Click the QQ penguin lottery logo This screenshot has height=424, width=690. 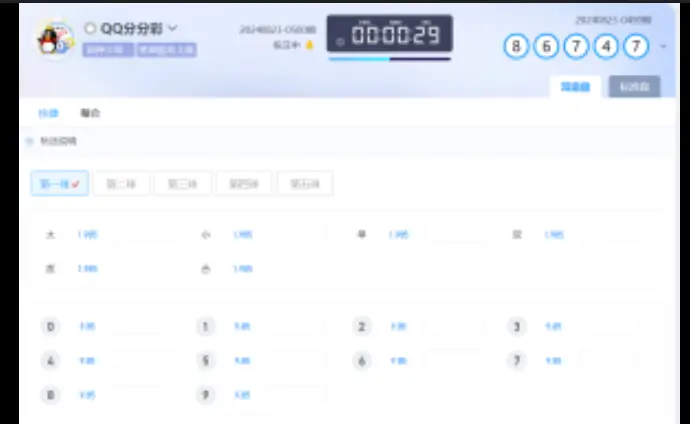click(55, 39)
